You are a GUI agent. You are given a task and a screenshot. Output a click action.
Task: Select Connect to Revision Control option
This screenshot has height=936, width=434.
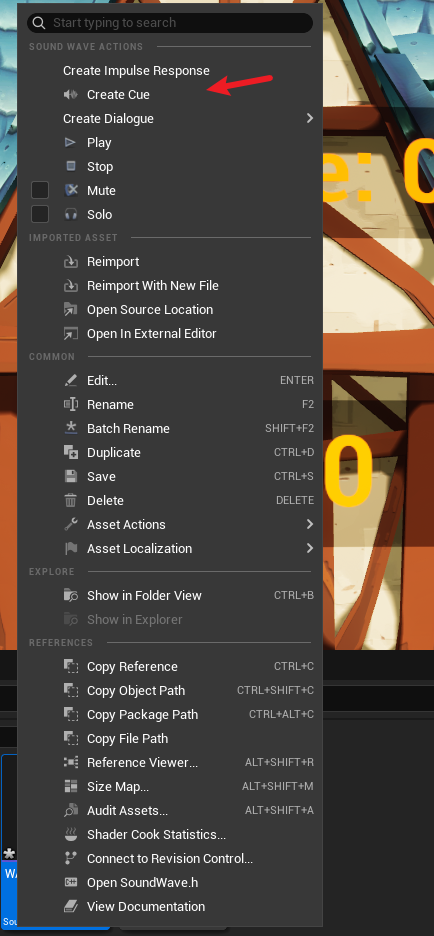point(170,858)
